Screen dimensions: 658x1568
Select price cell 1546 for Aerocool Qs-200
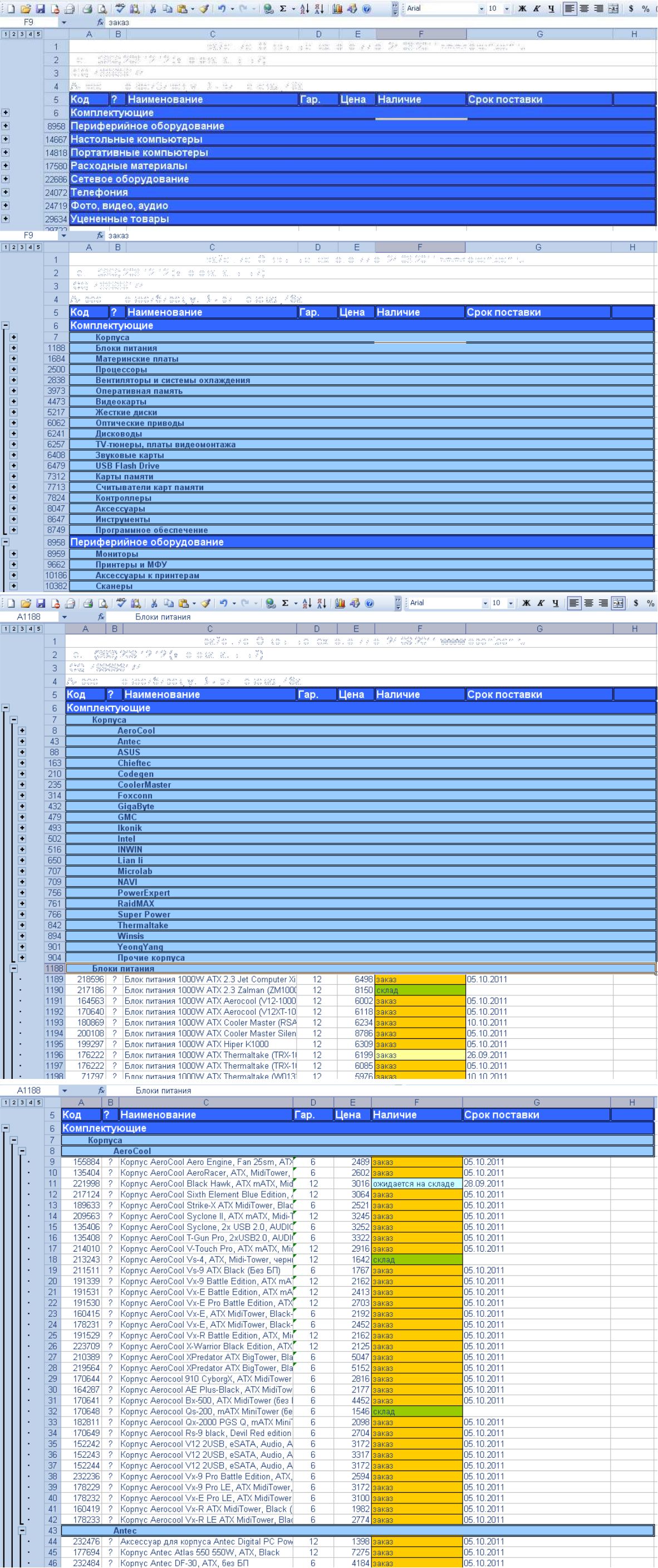[352, 1411]
